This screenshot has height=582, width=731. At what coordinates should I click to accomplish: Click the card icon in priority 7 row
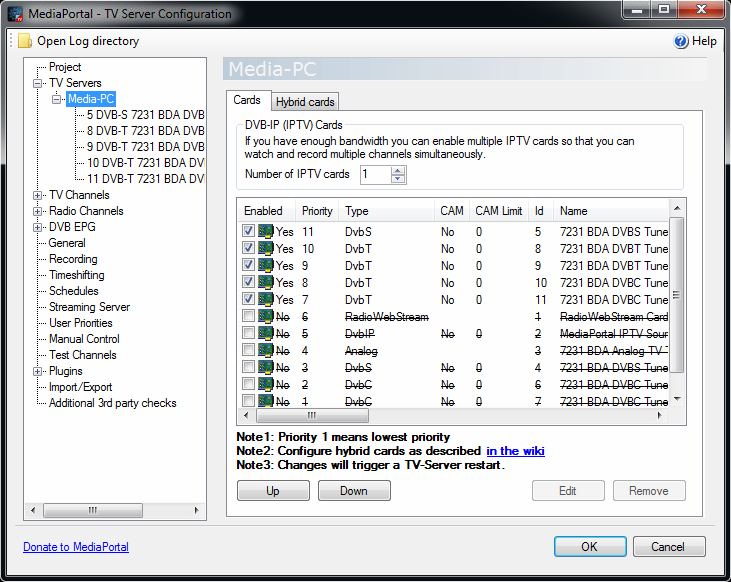(266, 299)
